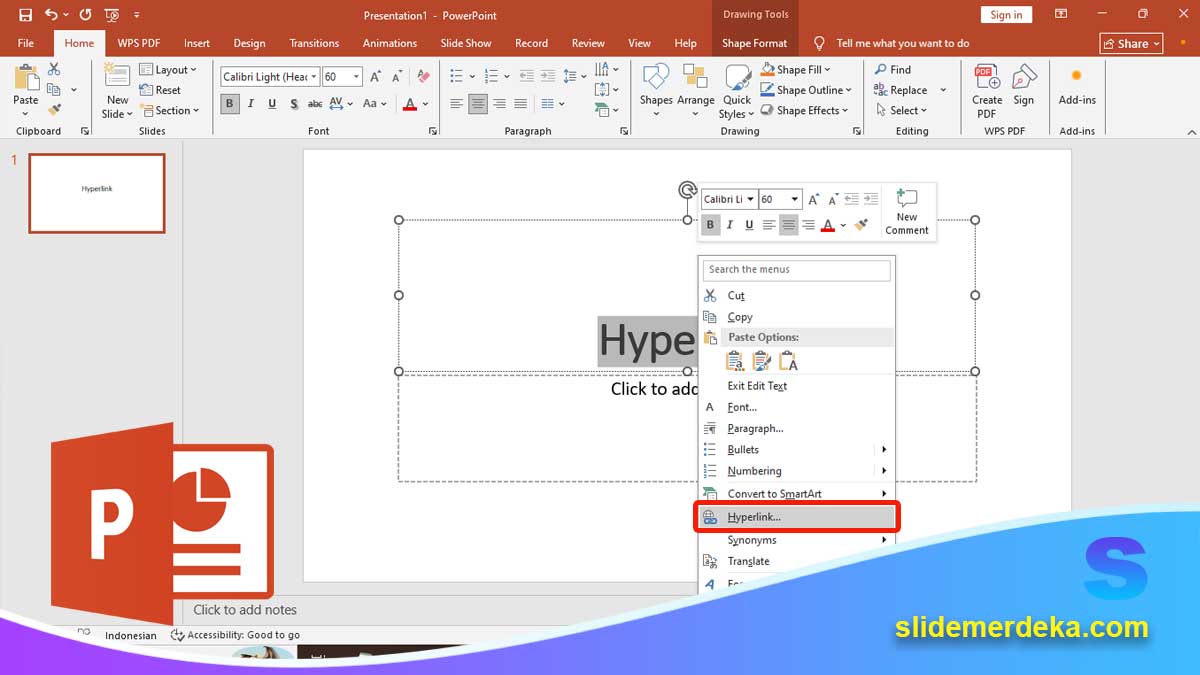This screenshot has width=1200, height=675.
Task: Apply red font color in ribbon
Action: 410,104
